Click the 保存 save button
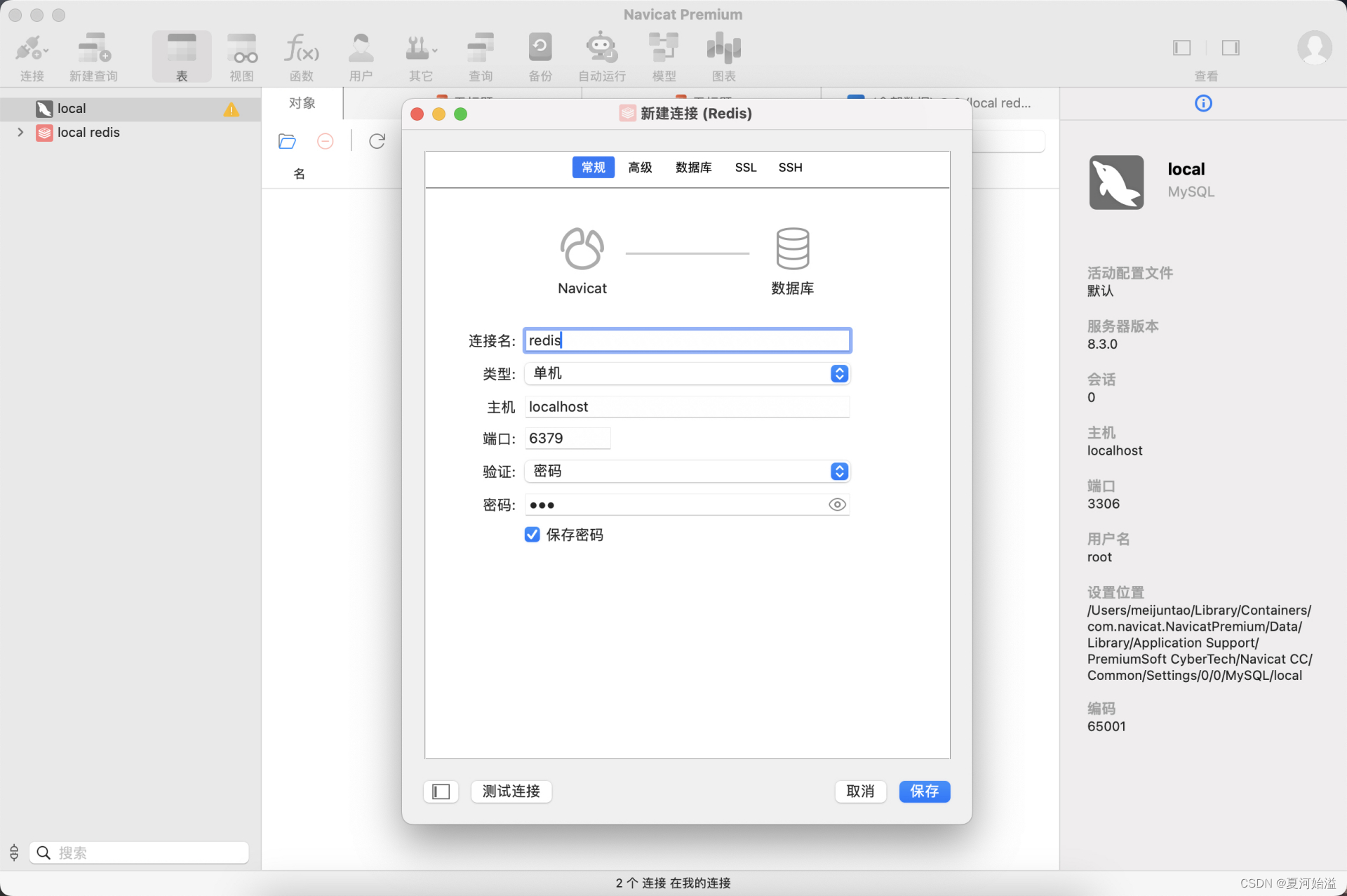1347x896 pixels. pyautogui.click(x=925, y=791)
